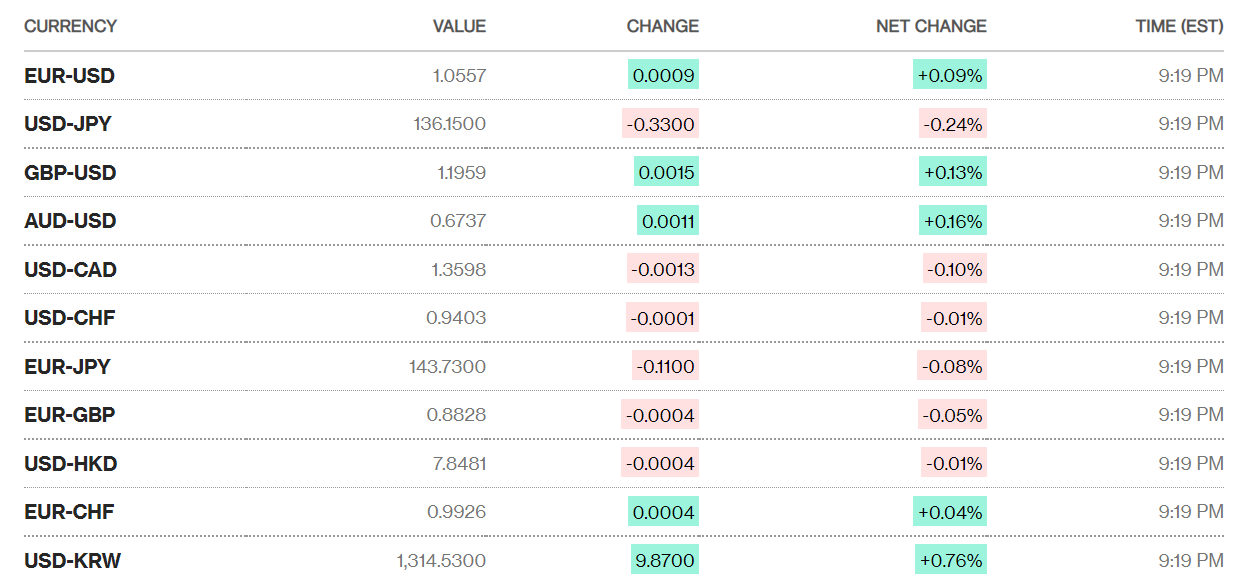Open EUR-GBP pair details
Viewport: 1249px width, 577px height.
[69, 415]
